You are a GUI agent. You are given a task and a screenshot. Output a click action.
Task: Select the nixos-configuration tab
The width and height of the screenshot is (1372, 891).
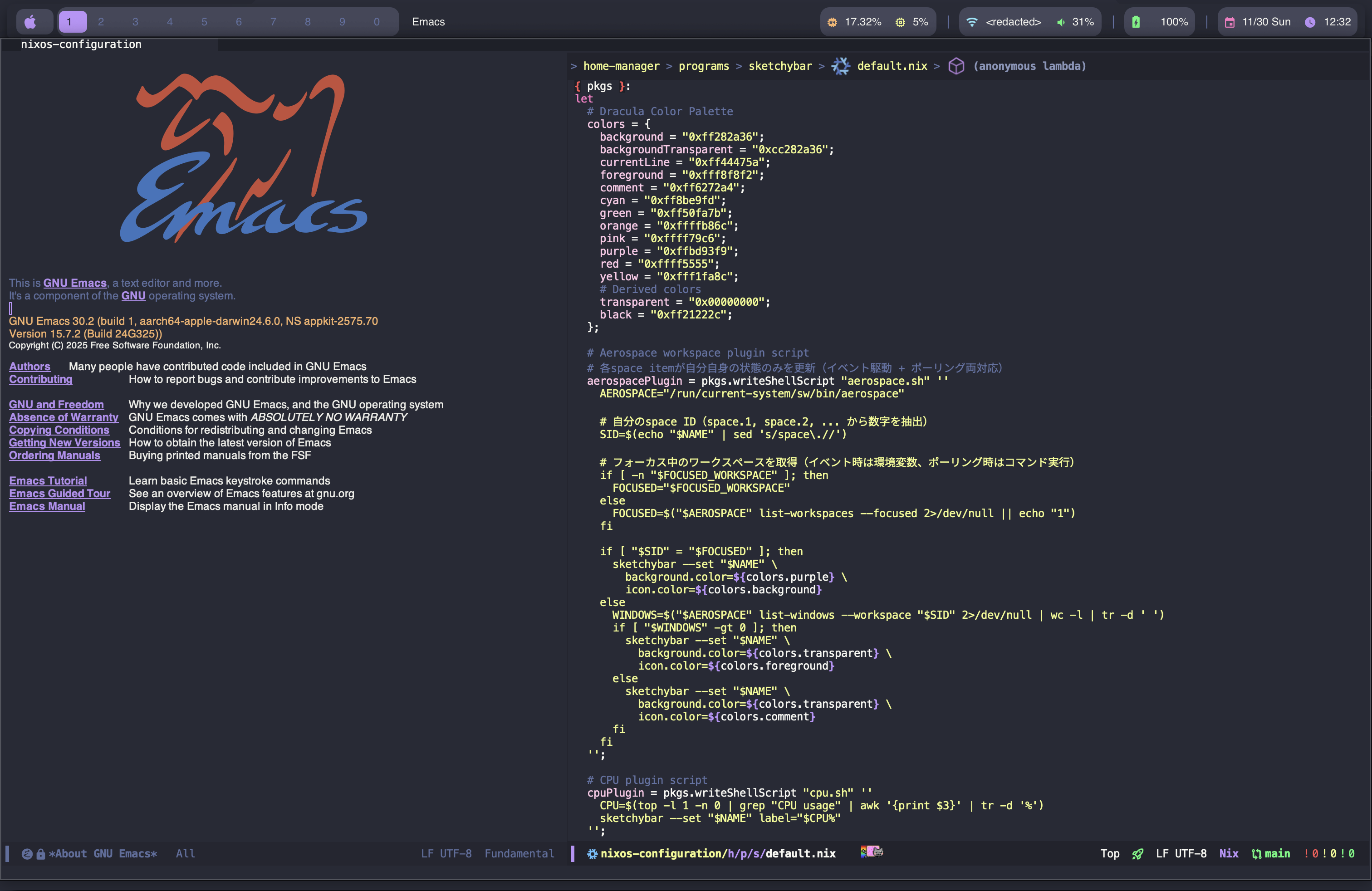click(x=81, y=44)
